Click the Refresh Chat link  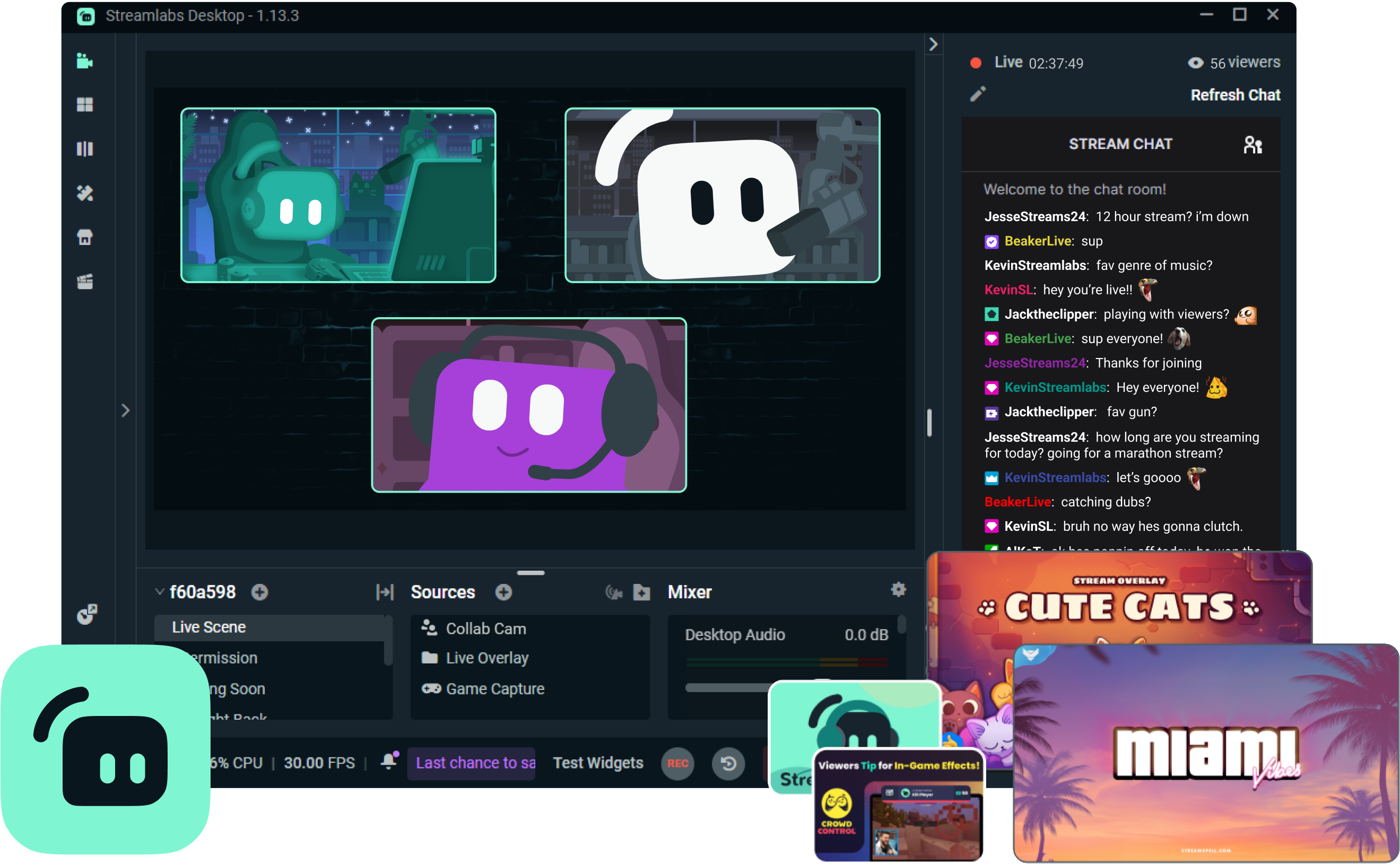point(1234,95)
